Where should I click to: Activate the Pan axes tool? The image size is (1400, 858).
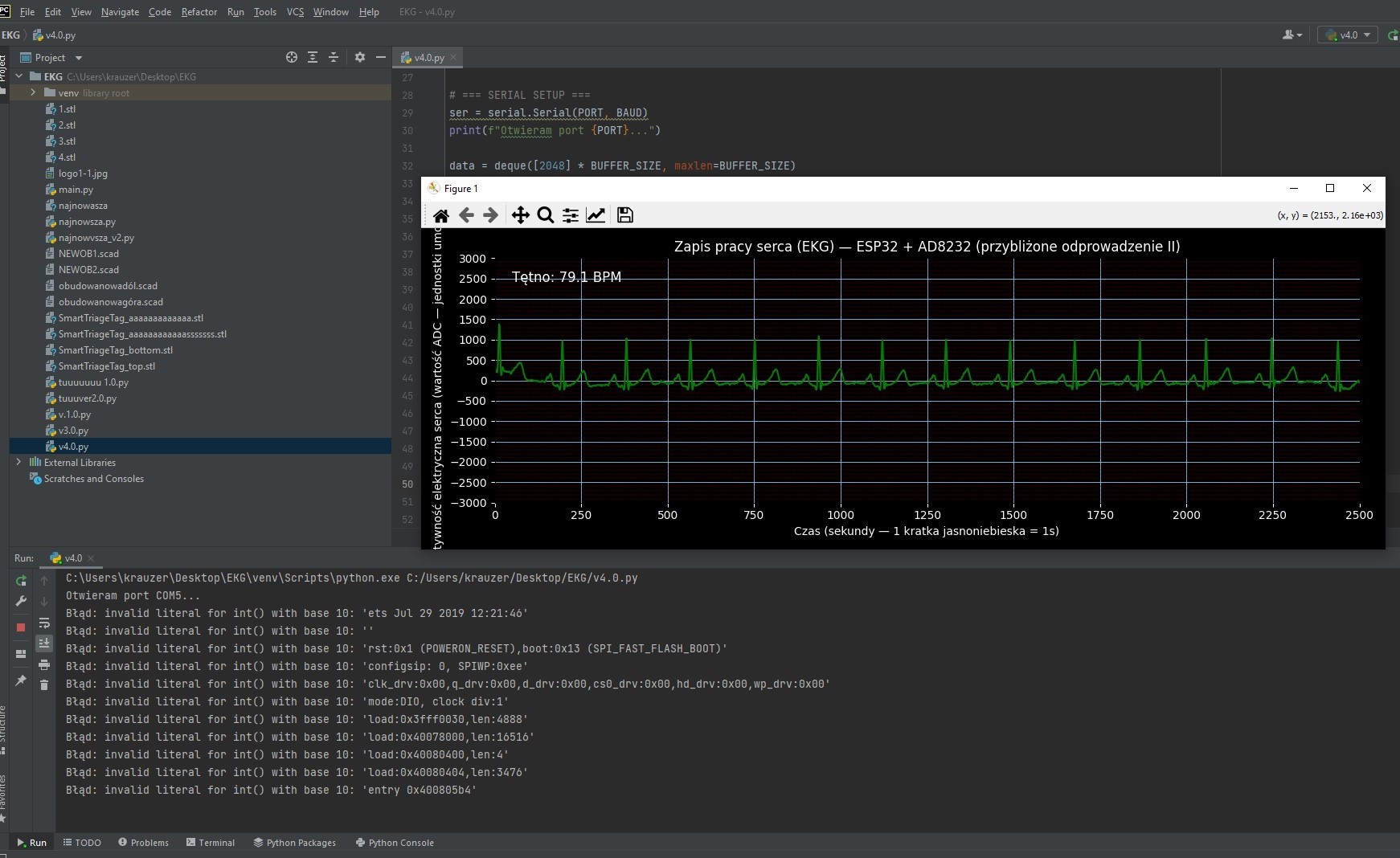click(520, 215)
